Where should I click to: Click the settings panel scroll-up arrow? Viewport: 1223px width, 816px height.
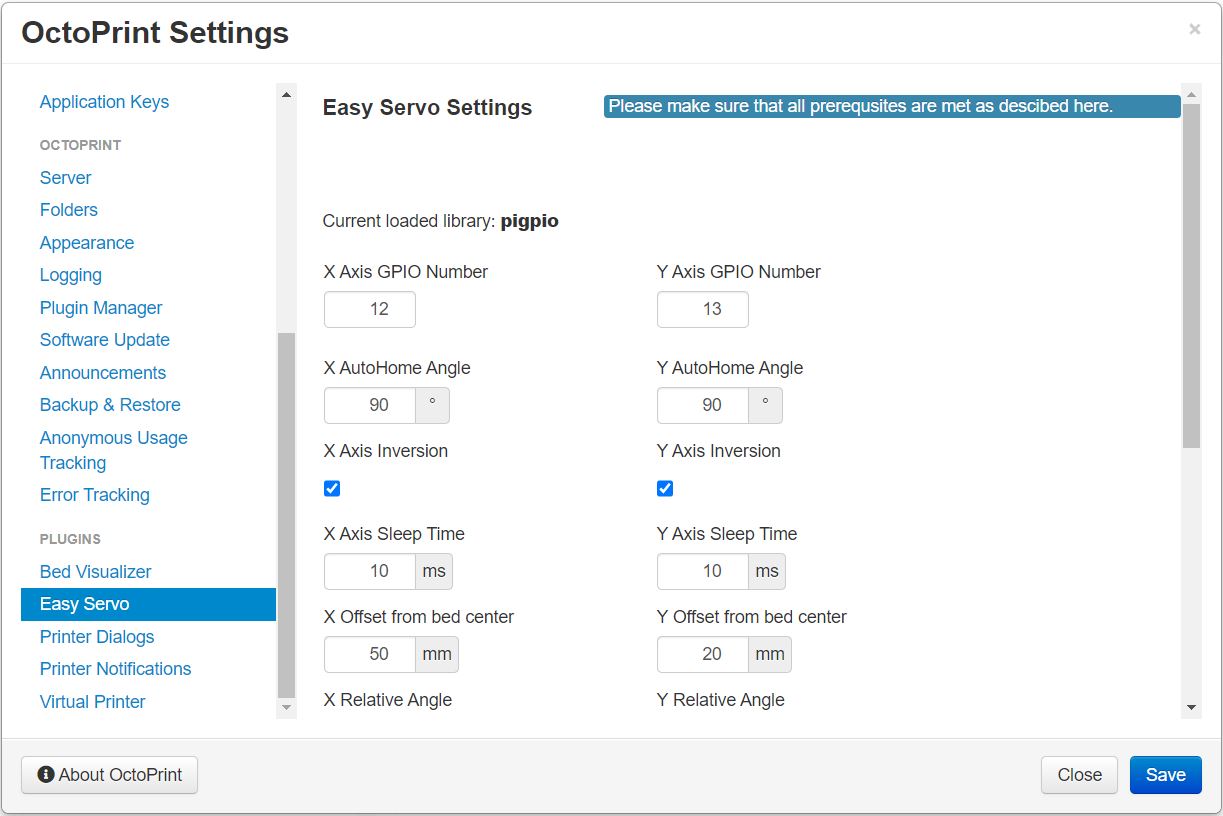1191,95
